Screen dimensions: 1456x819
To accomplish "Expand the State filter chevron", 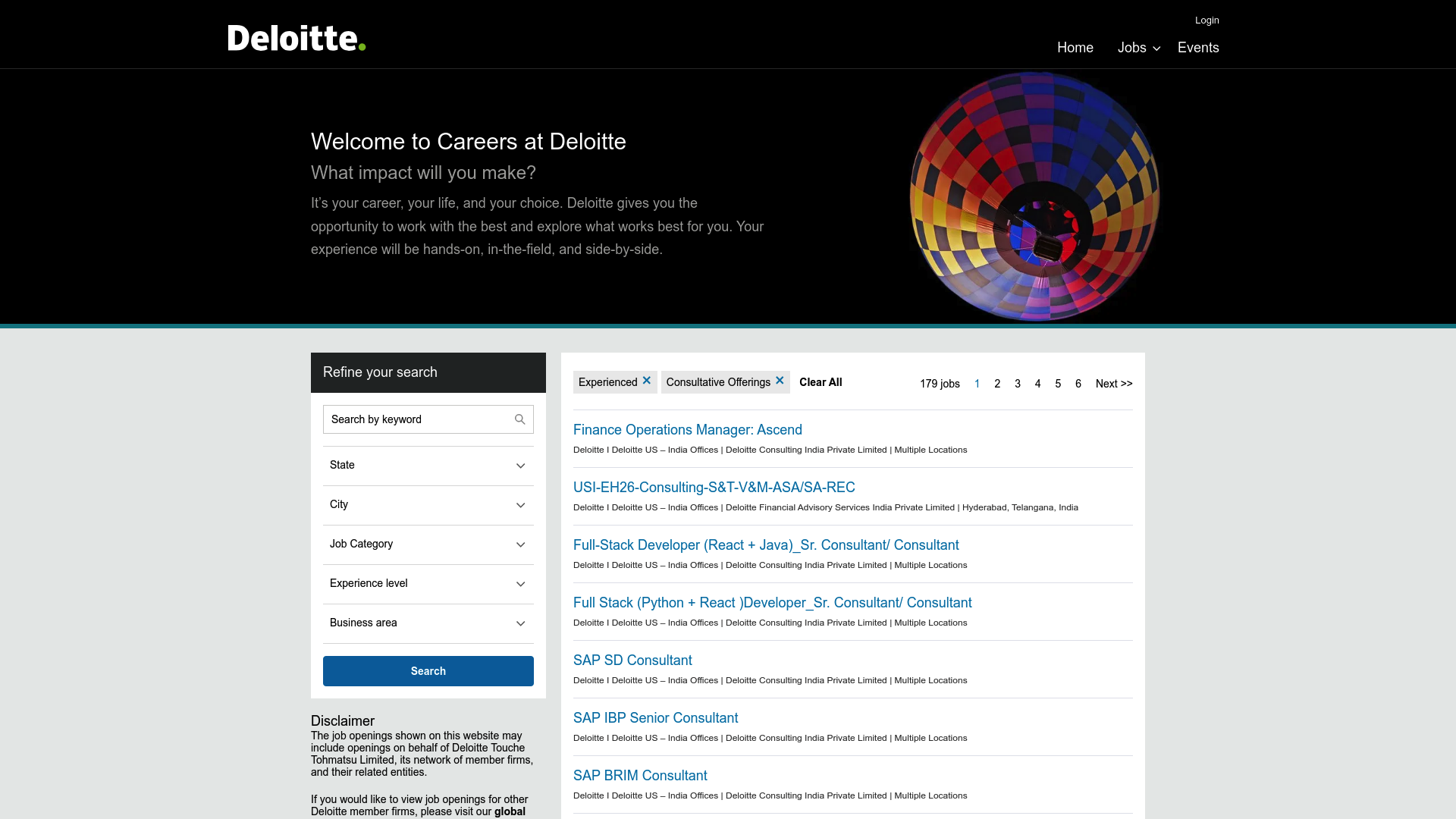I will (x=520, y=466).
